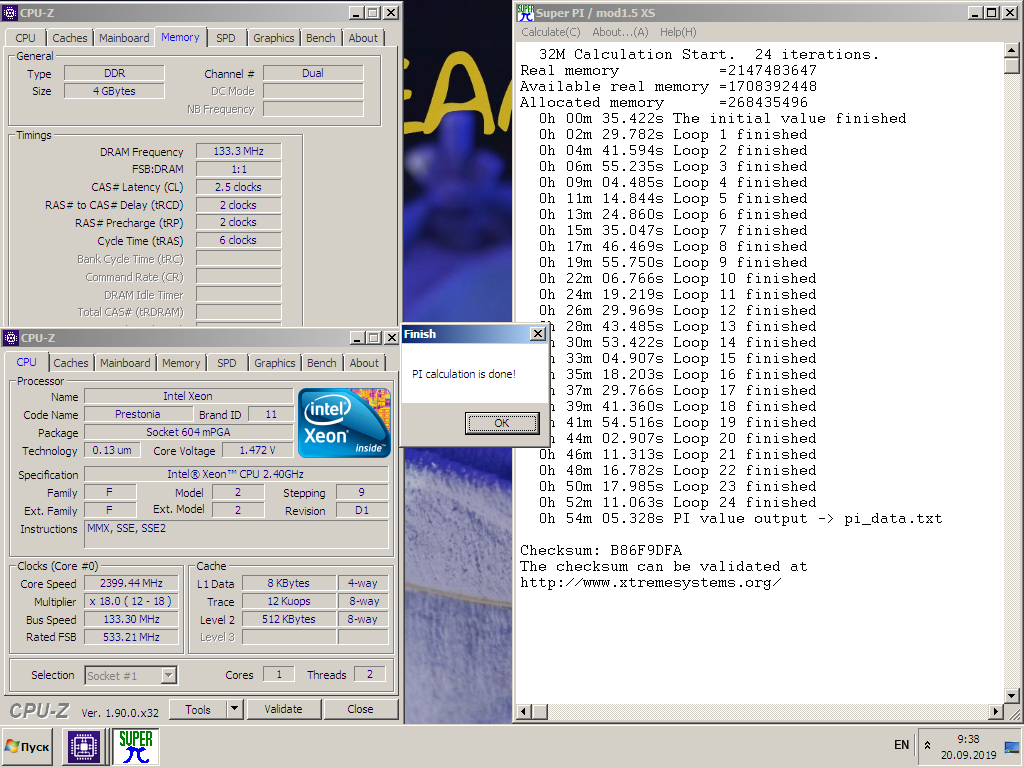
Task: Click the Memory Size value 4 GBytes
Action: (114, 91)
